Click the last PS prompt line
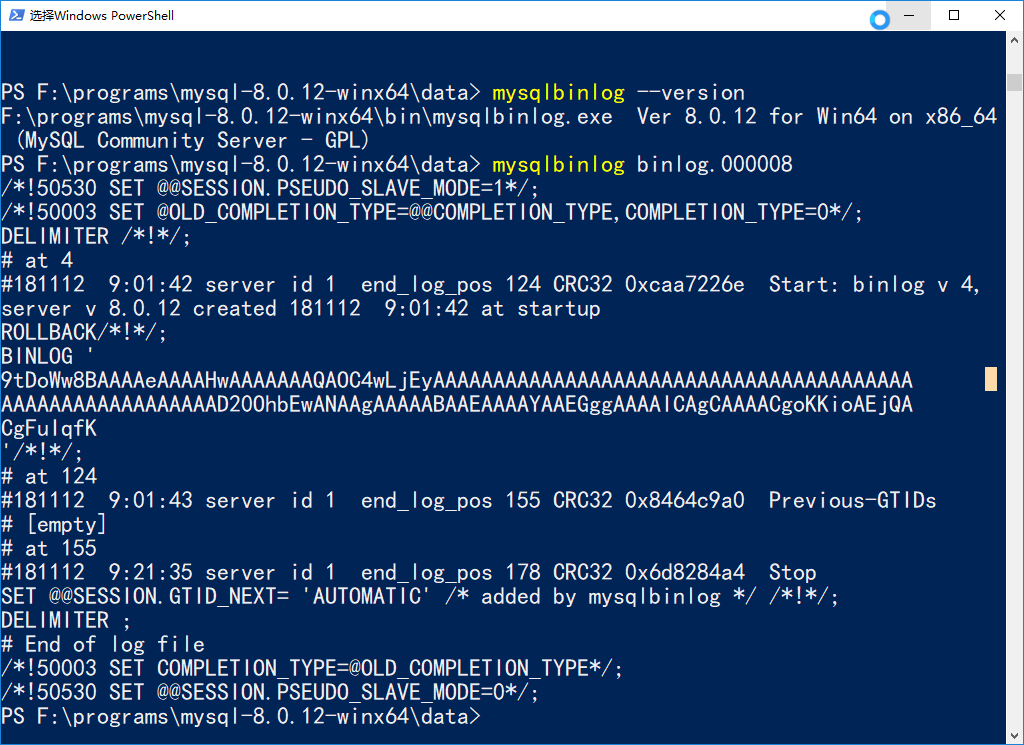 point(240,717)
